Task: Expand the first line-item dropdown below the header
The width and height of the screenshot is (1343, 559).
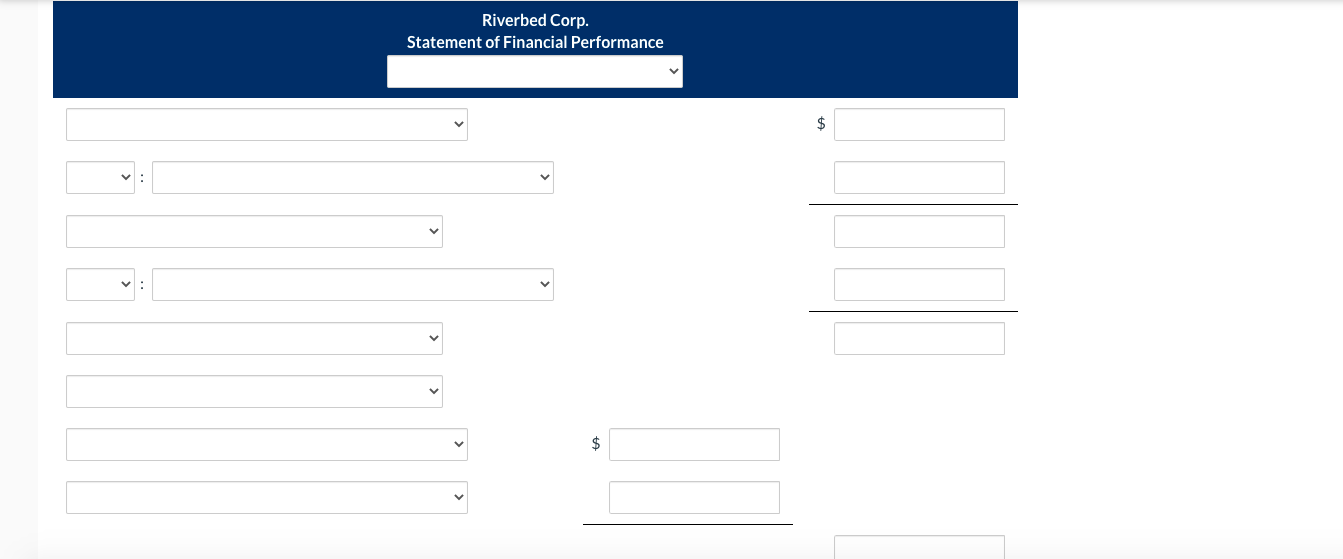Action: [x=266, y=124]
